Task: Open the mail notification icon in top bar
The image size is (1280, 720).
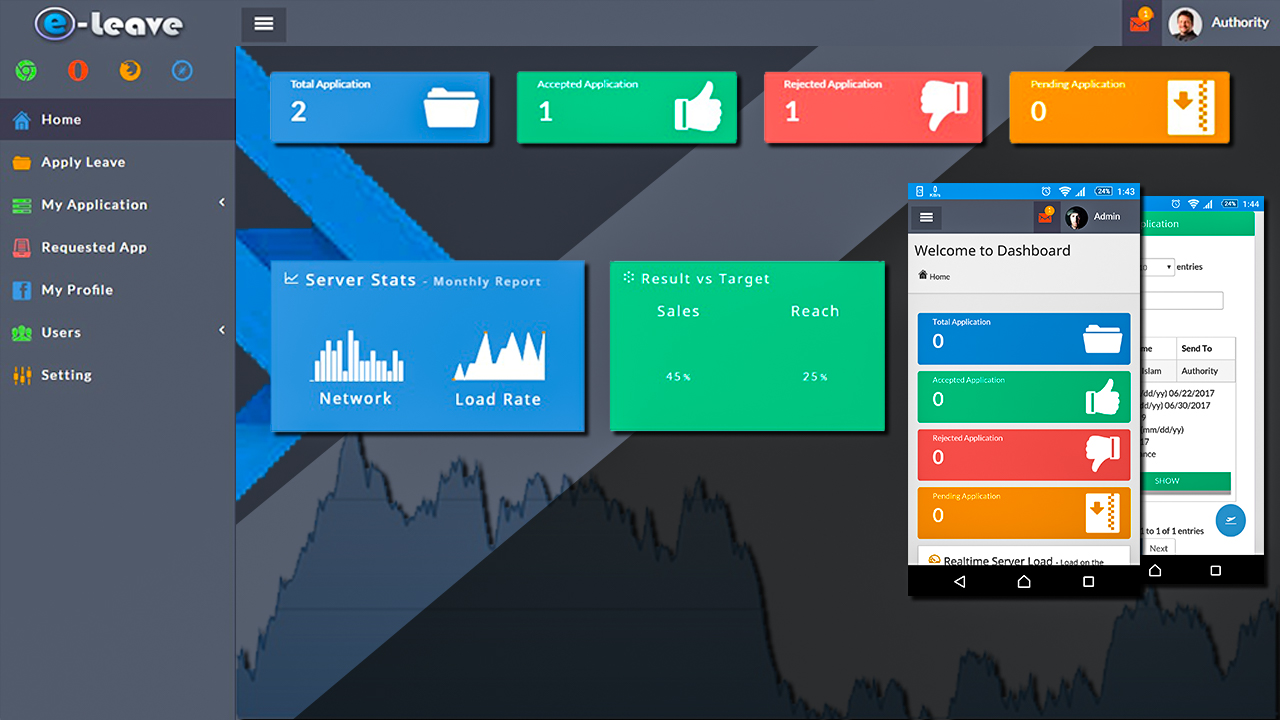Action: pos(1140,23)
